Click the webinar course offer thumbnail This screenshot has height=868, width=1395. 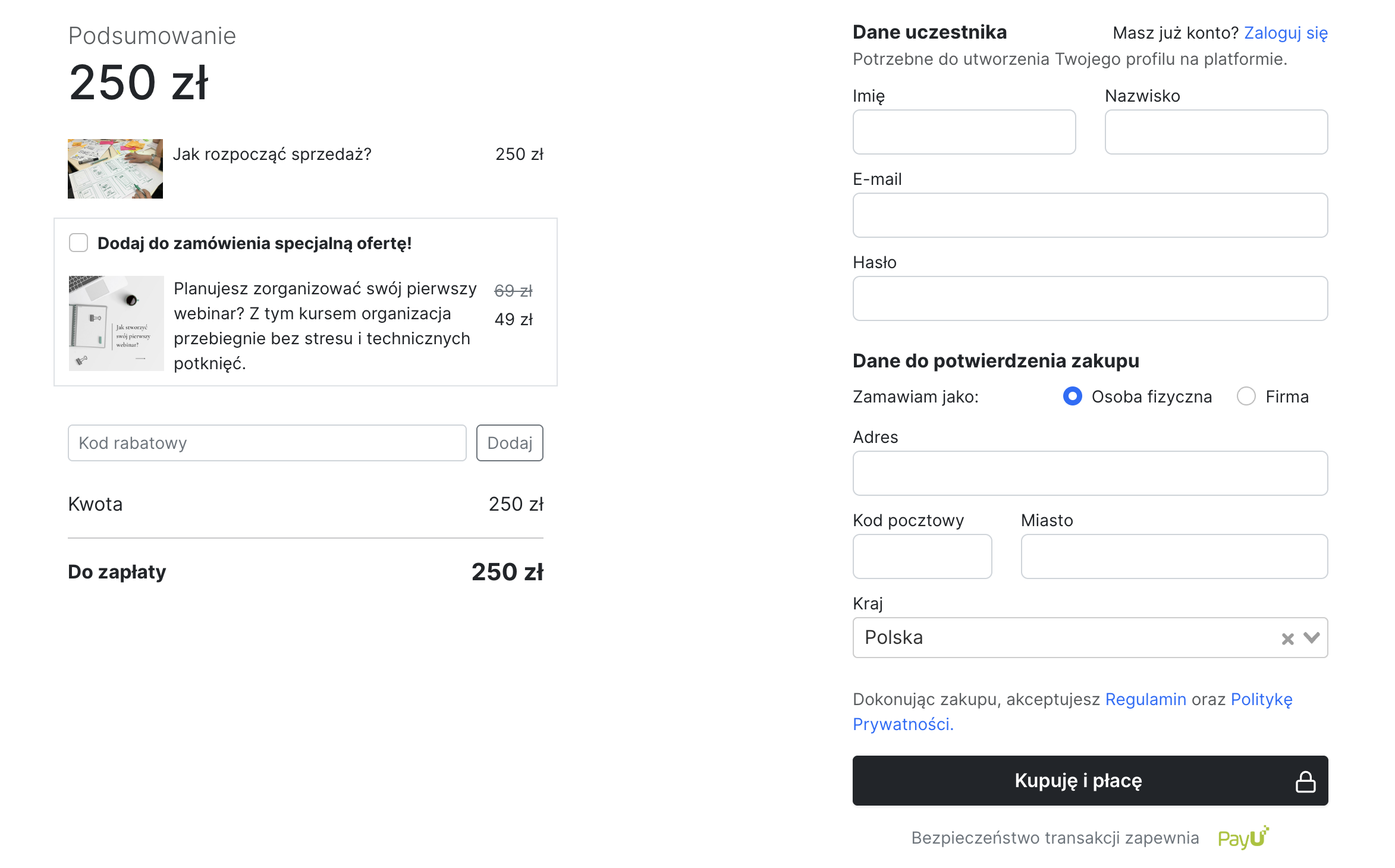pyautogui.click(x=117, y=323)
